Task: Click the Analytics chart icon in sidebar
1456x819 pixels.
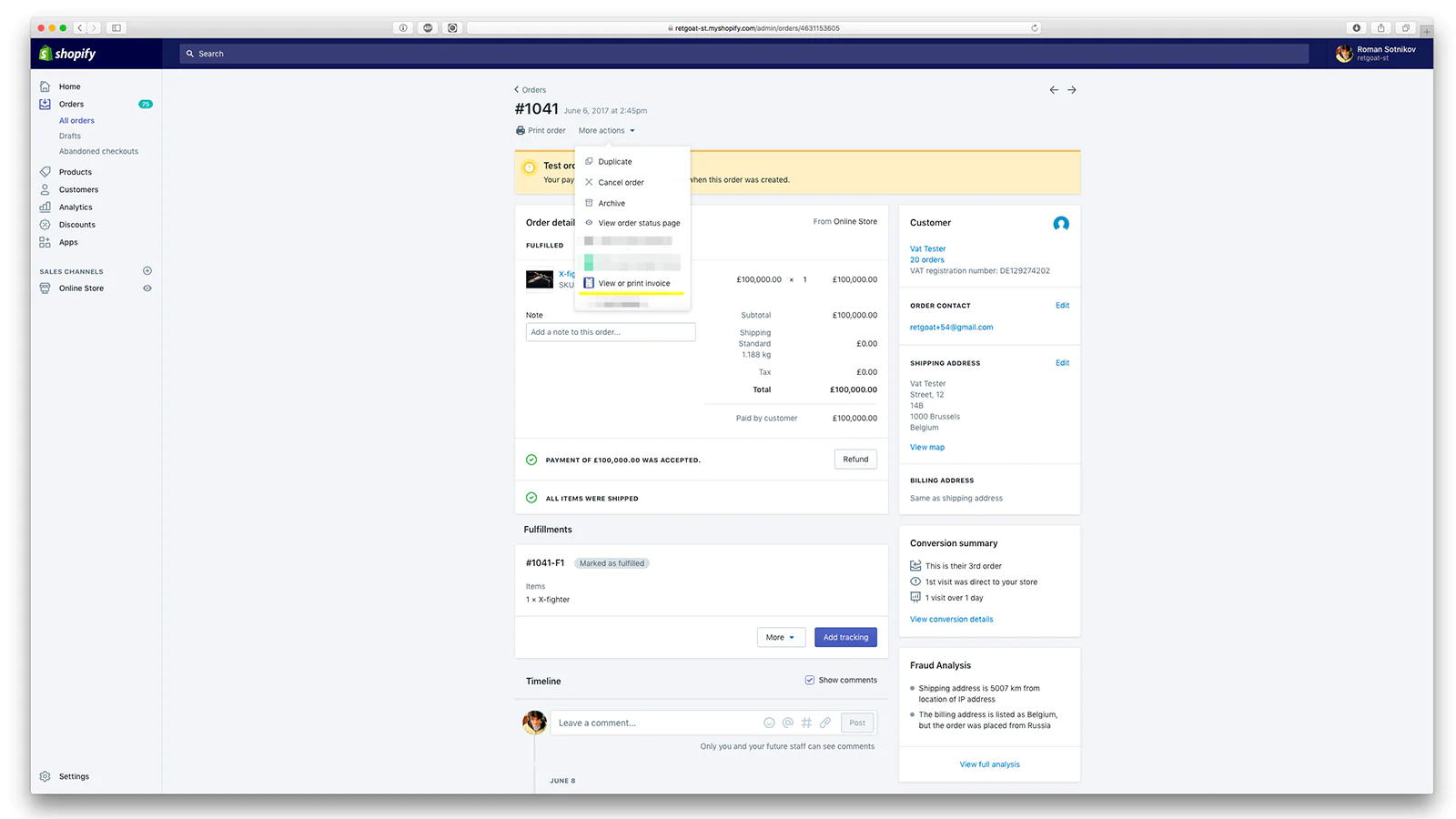Action: (45, 207)
